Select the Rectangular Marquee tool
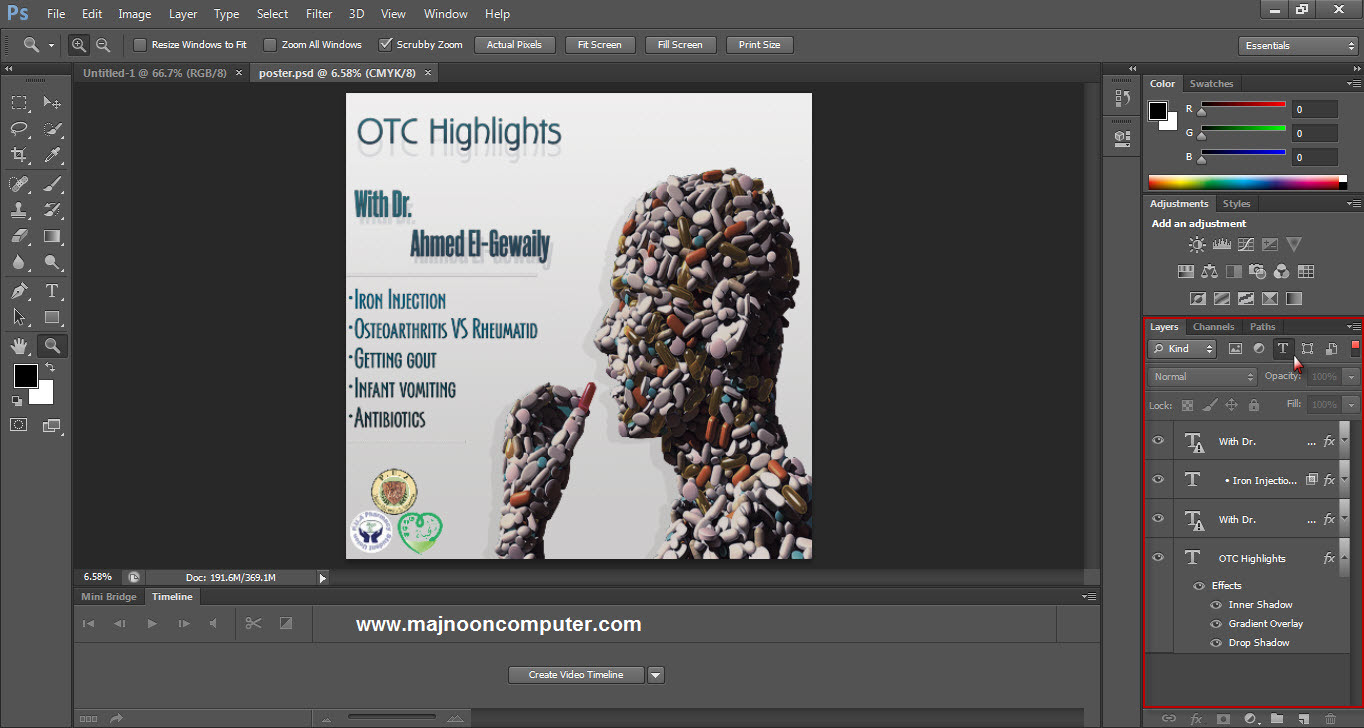Screen dimensions: 1364x728 (19, 102)
